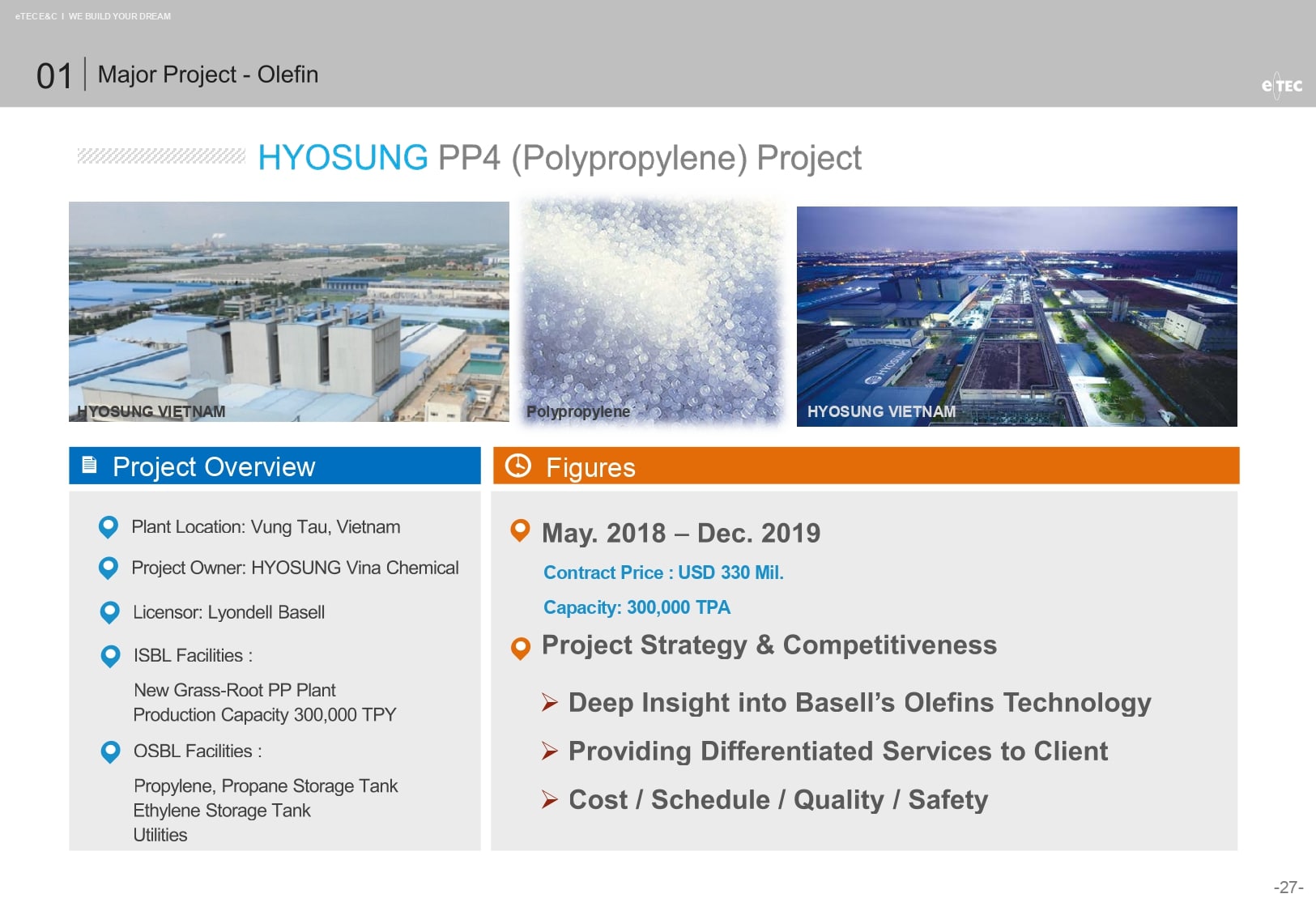This screenshot has height=911, width=1316.
Task: Click the line Ethylene Storage Tank
Action: pyautogui.click(x=222, y=811)
